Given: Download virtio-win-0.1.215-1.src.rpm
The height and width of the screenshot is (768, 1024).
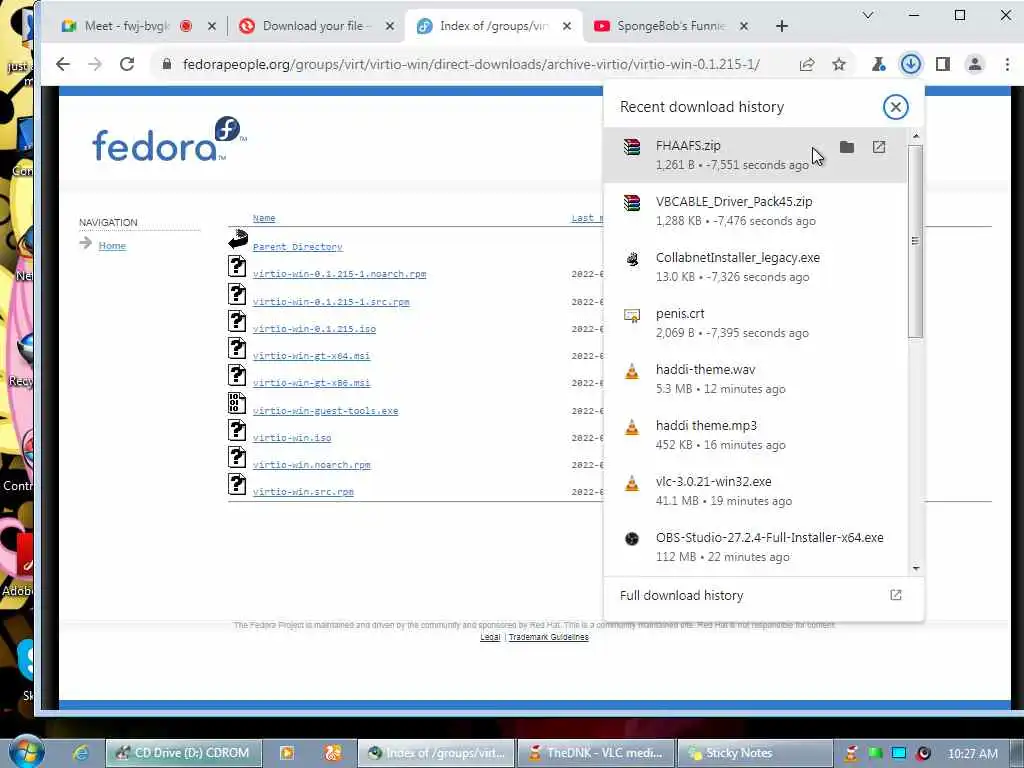Looking at the screenshot, I should 331,302.
